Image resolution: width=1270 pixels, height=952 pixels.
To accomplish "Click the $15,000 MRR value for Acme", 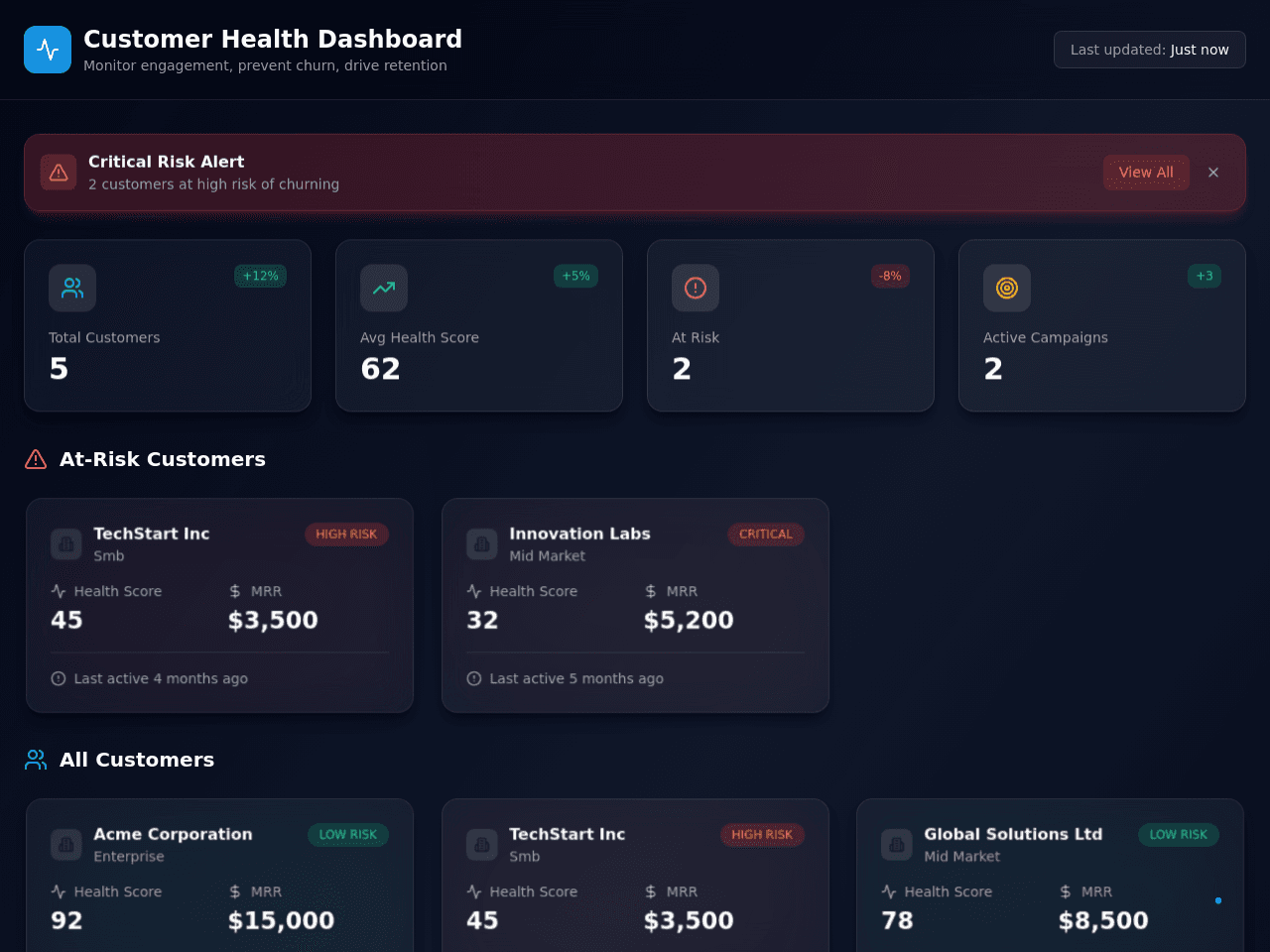I will pos(281,920).
